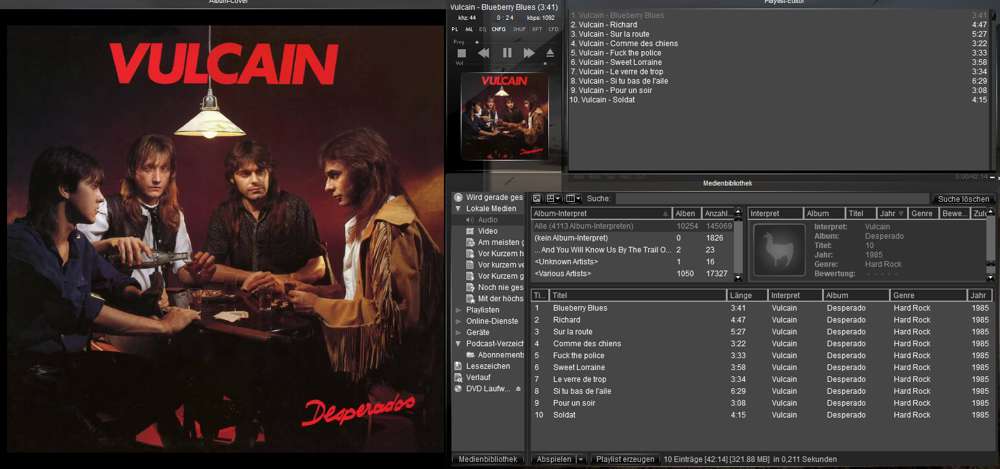Open the Video library item
1000x469 pixels.
click(487, 231)
